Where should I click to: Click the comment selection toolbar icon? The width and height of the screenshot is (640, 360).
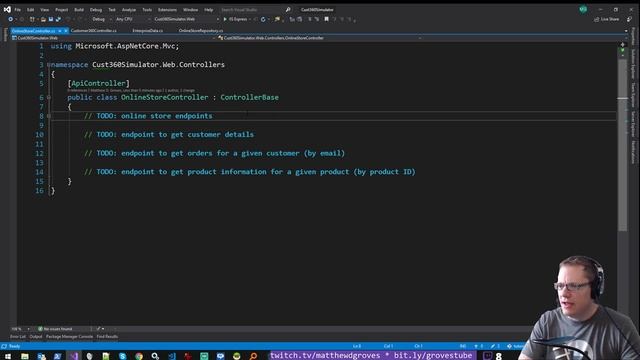tap(309, 19)
